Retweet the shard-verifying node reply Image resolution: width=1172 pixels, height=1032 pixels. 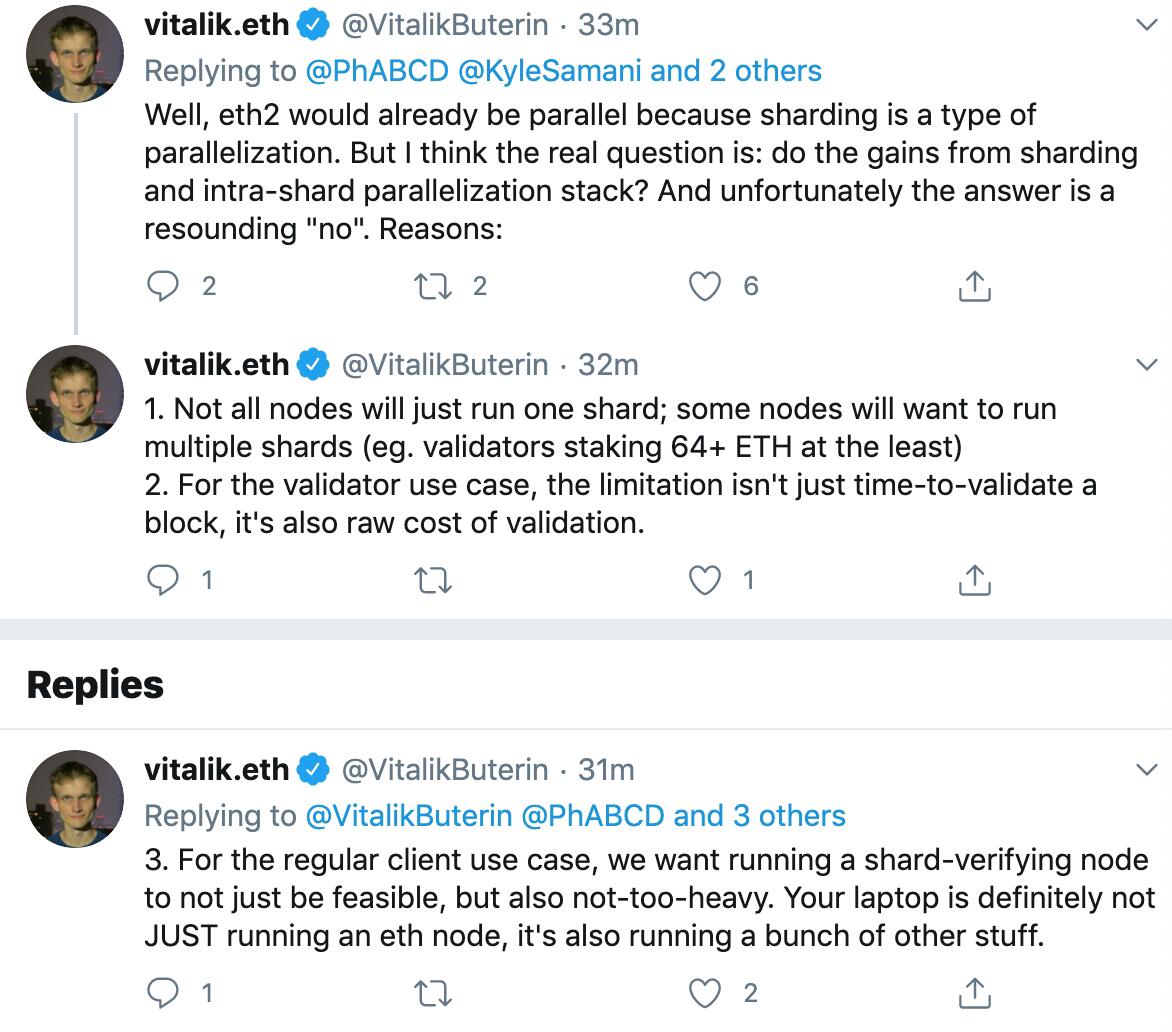click(432, 992)
